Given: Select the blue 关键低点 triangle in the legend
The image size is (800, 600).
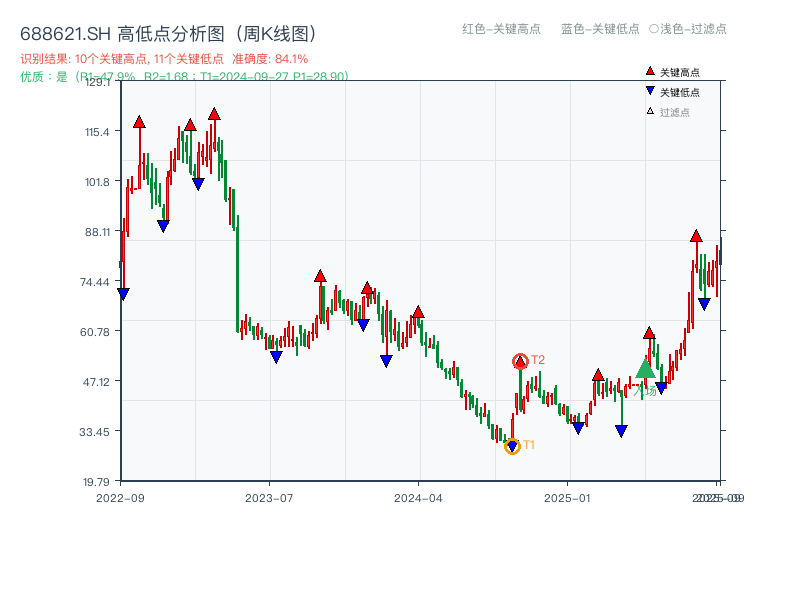Looking at the screenshot, I should (x=650, y=89).
